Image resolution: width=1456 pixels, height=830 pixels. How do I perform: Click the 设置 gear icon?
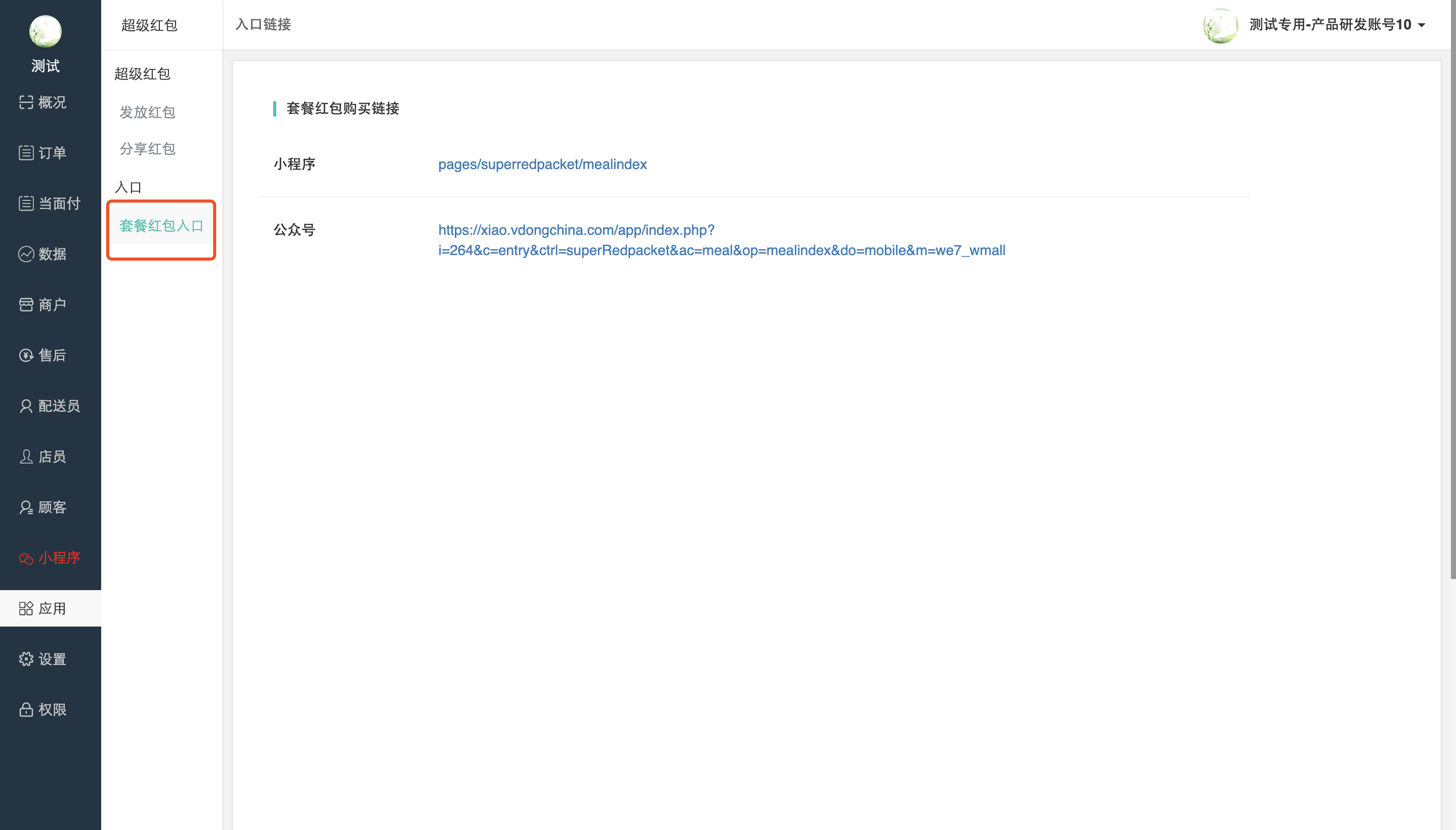[26, 659]
